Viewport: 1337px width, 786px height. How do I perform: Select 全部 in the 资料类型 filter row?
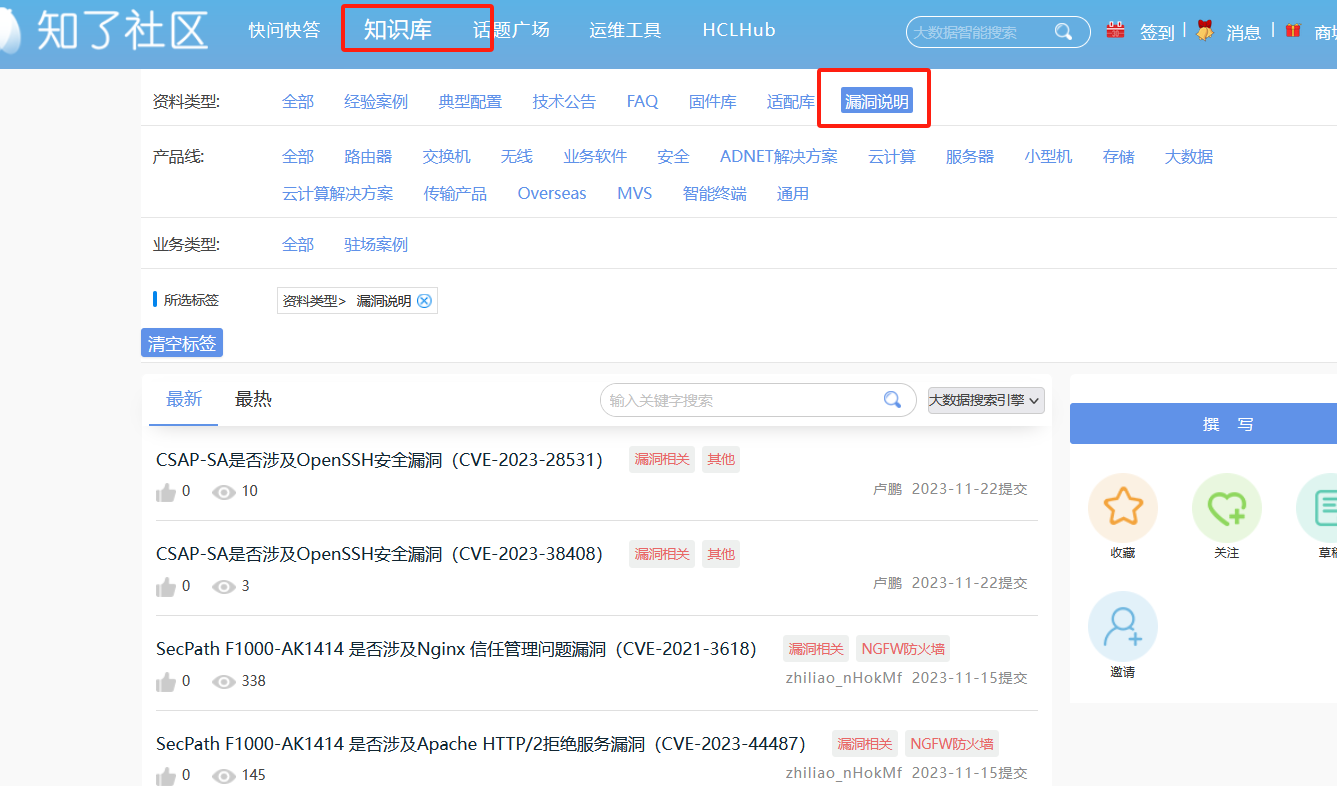click(x=298, y=101)
